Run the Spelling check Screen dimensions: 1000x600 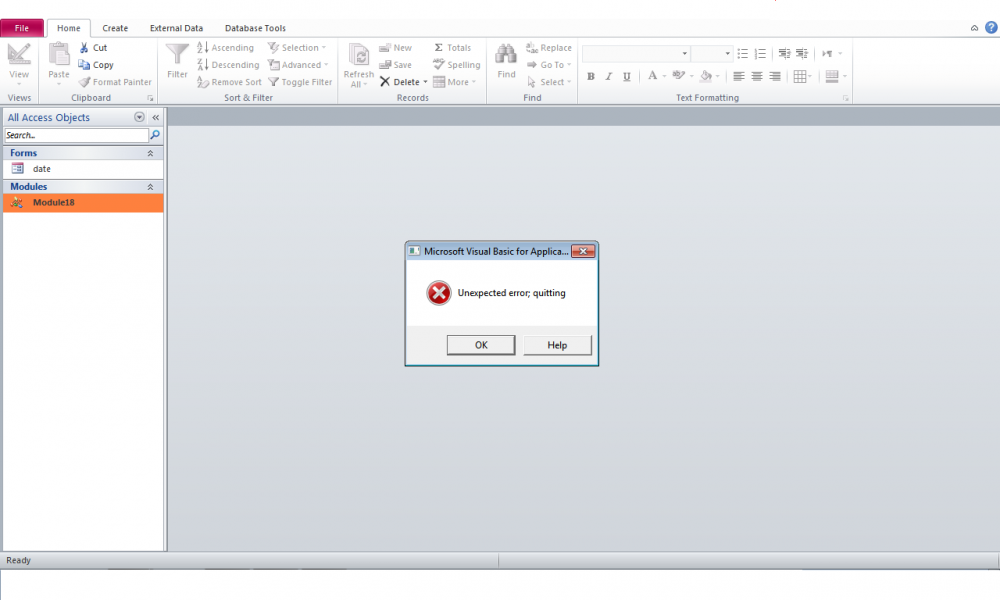456,65
